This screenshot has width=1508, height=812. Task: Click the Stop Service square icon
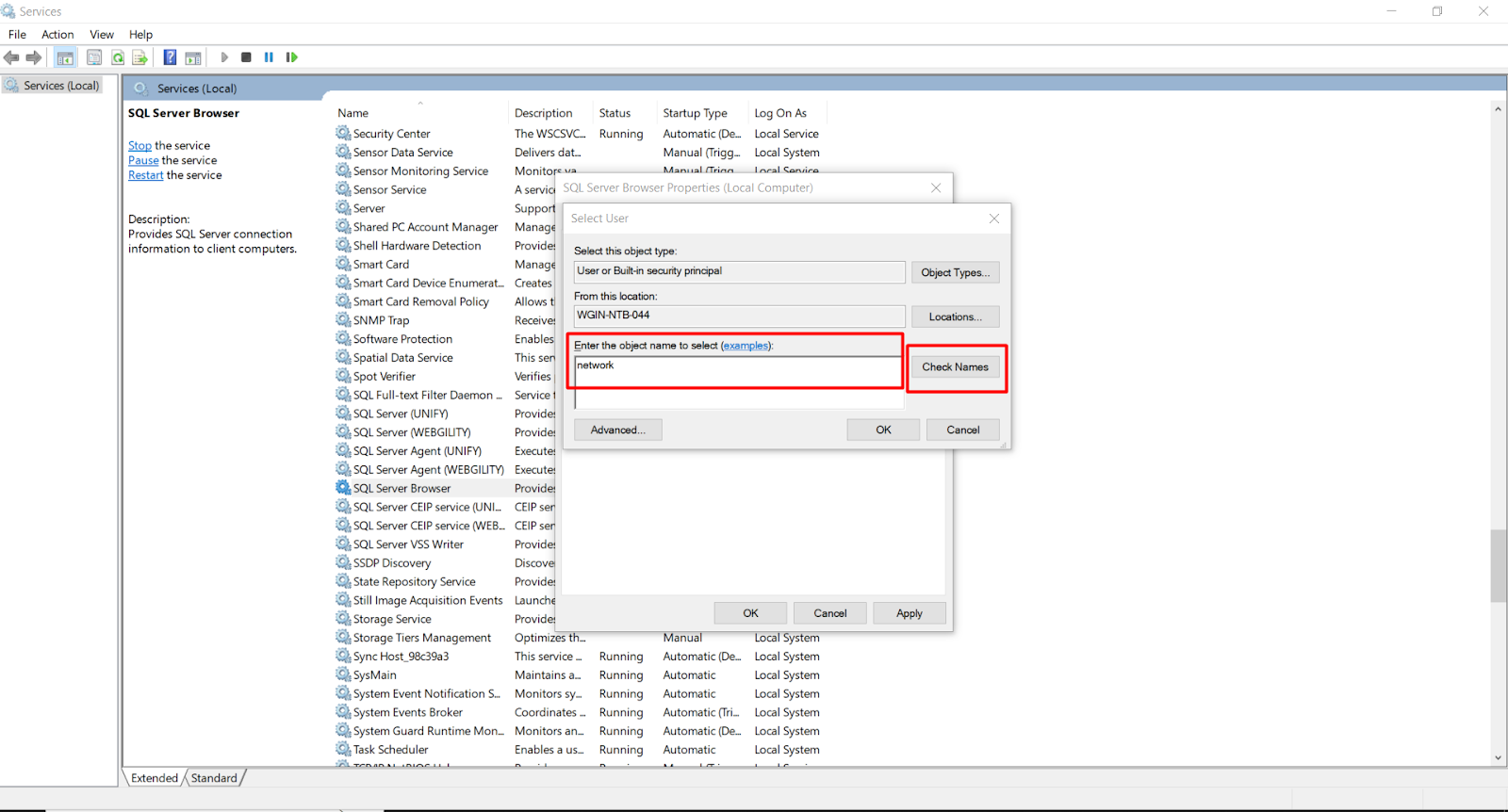tap(246, 57)
